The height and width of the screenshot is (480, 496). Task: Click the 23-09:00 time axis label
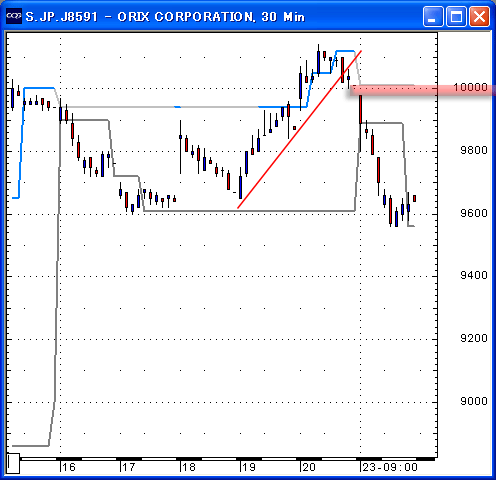point(390,467)
